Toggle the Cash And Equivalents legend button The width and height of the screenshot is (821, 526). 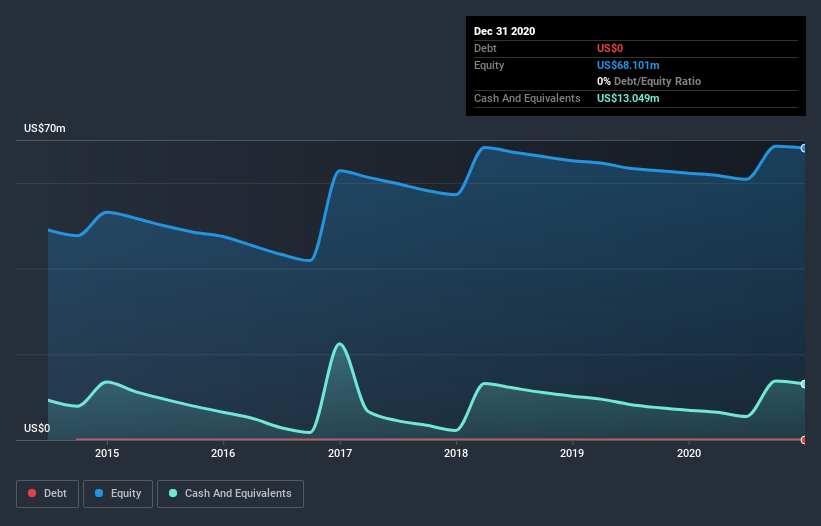[x=230, y=494]
